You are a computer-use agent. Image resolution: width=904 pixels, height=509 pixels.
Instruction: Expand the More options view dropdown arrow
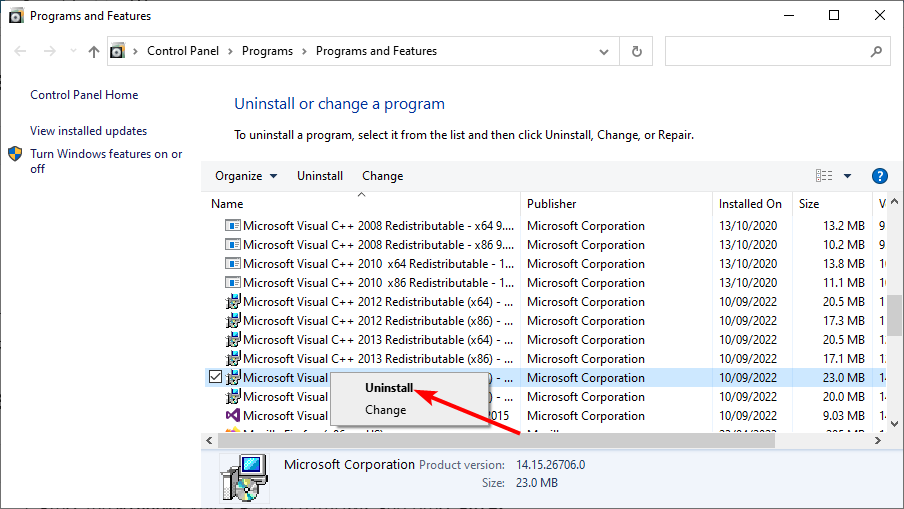coord(848,176)
